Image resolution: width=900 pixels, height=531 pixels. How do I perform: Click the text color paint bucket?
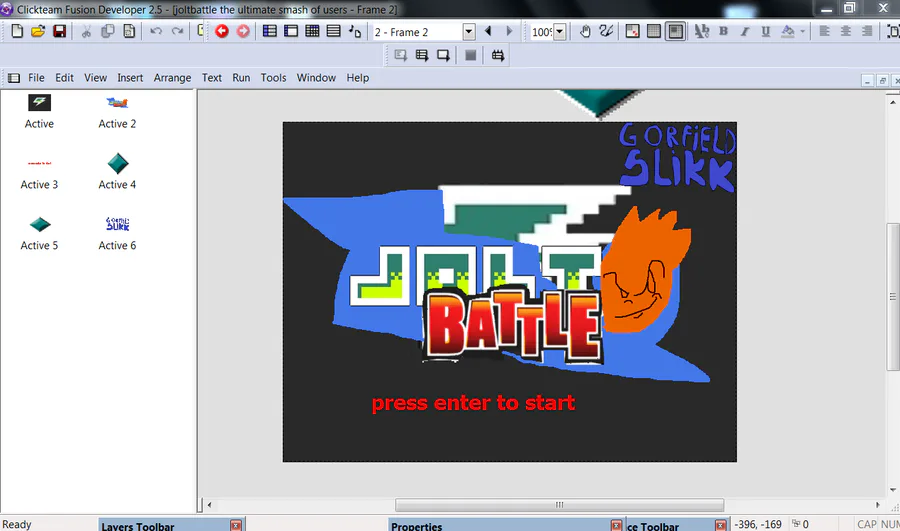coord(788,31)
